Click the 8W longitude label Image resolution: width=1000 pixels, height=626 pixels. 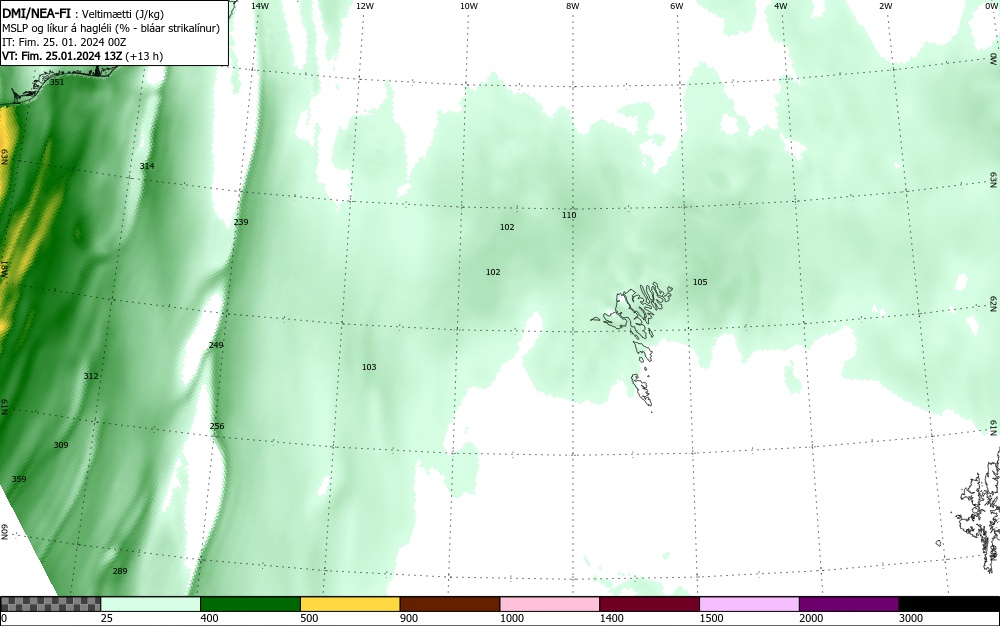[573, 6]
